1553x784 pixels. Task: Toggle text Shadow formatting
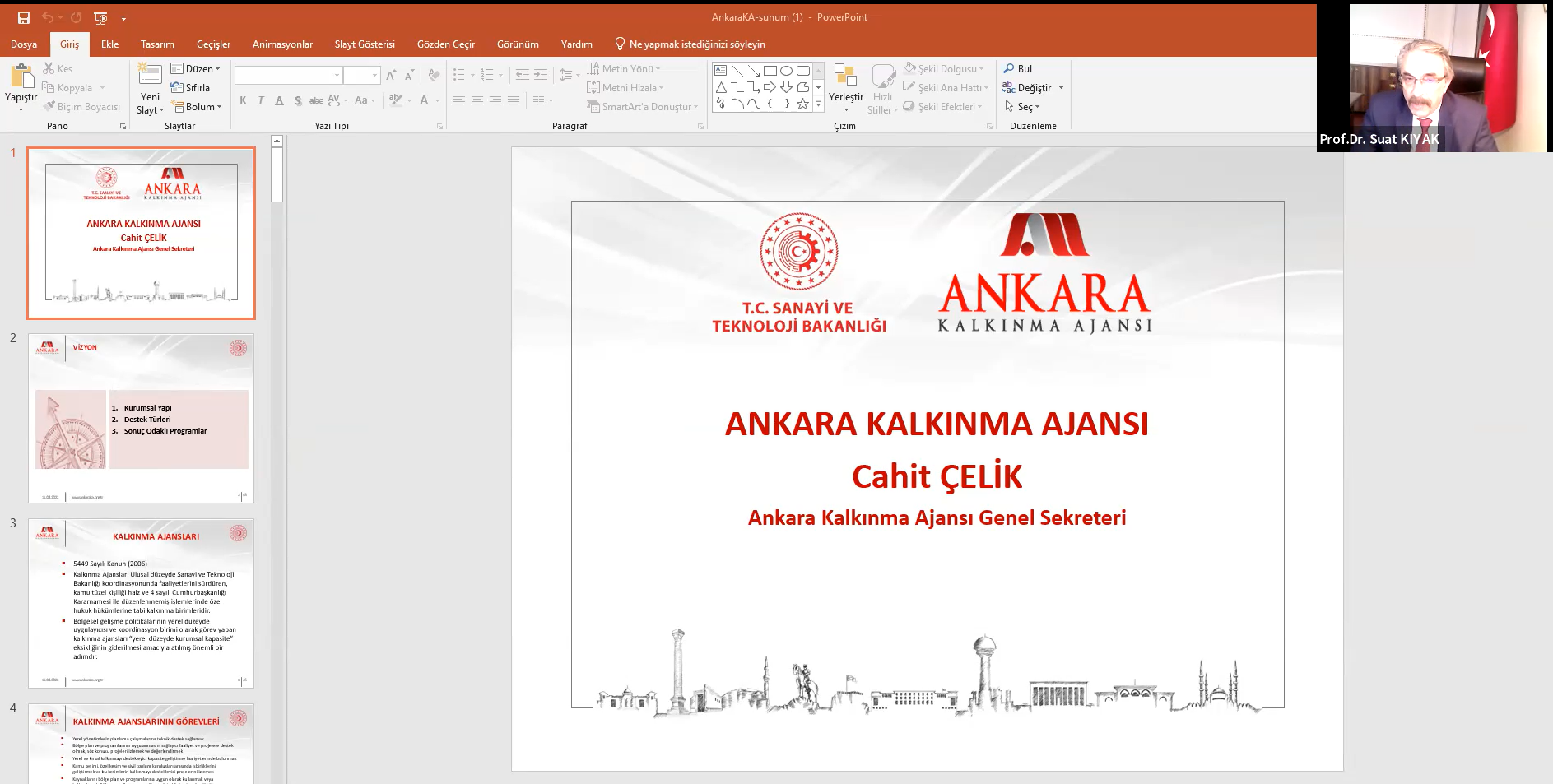point(298,100)
